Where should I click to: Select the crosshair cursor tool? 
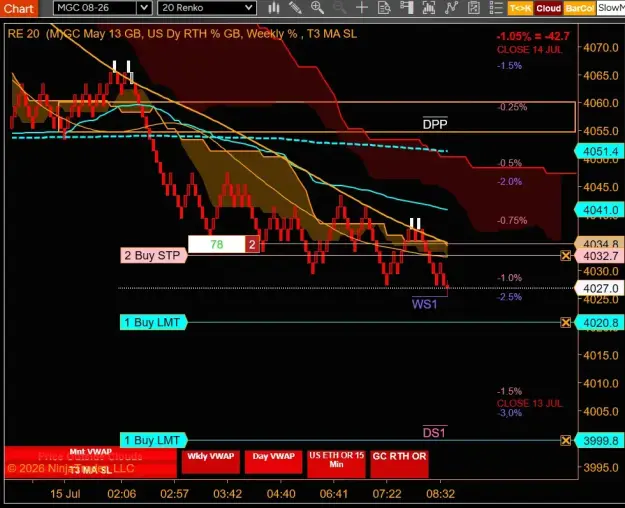(x=362, y=8)
